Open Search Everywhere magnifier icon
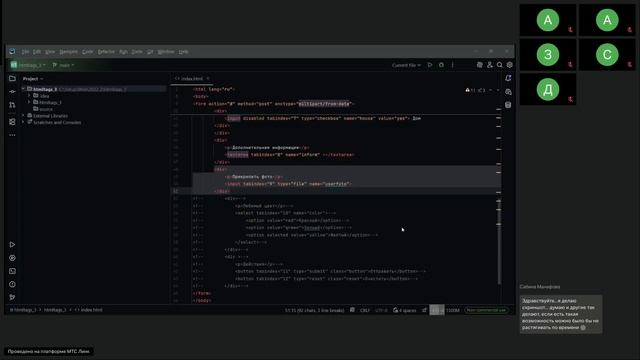The height and width of the screenshot is (360, 640). pos(500,65)
